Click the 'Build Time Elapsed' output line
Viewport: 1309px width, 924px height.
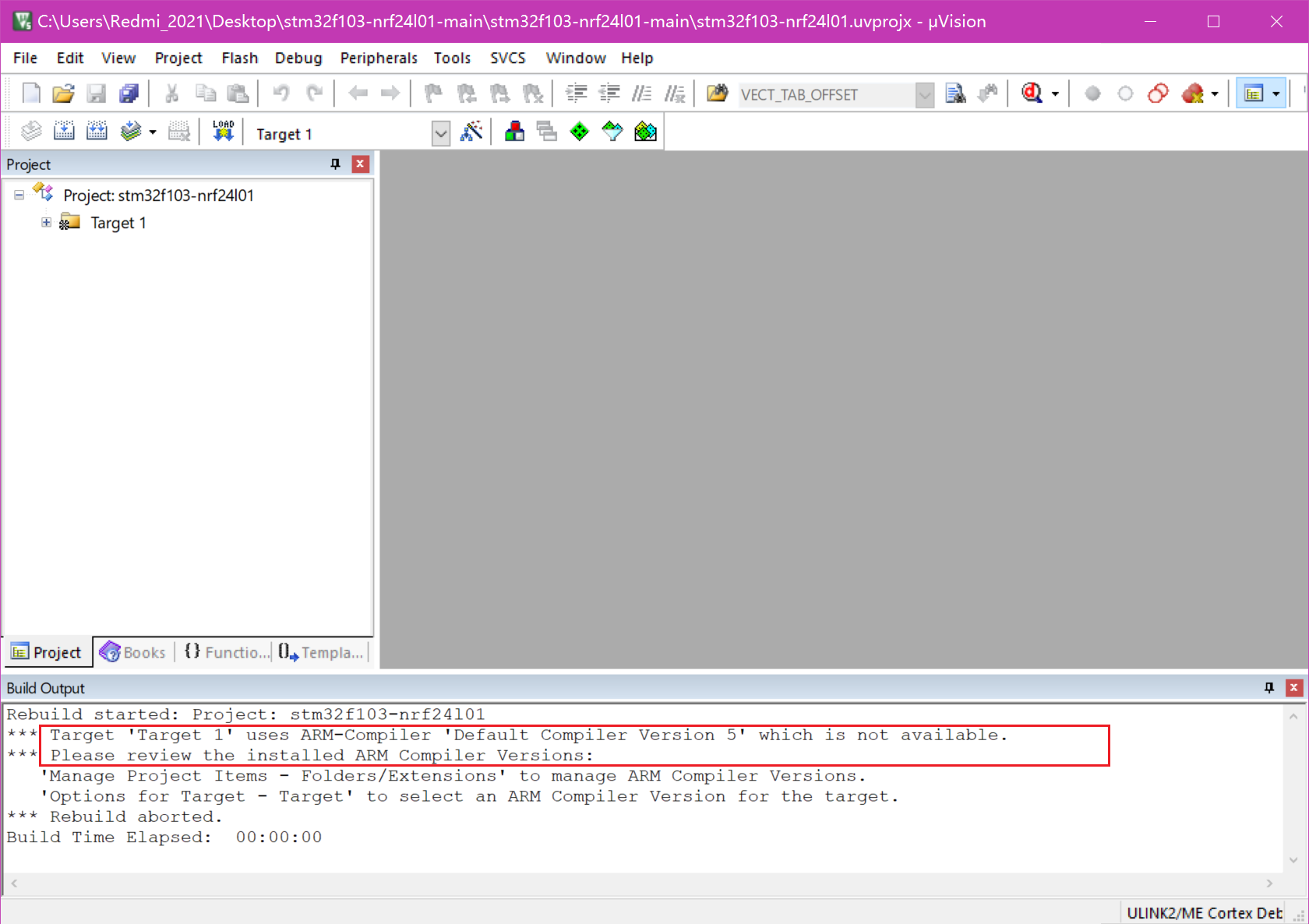click(164, 837)
